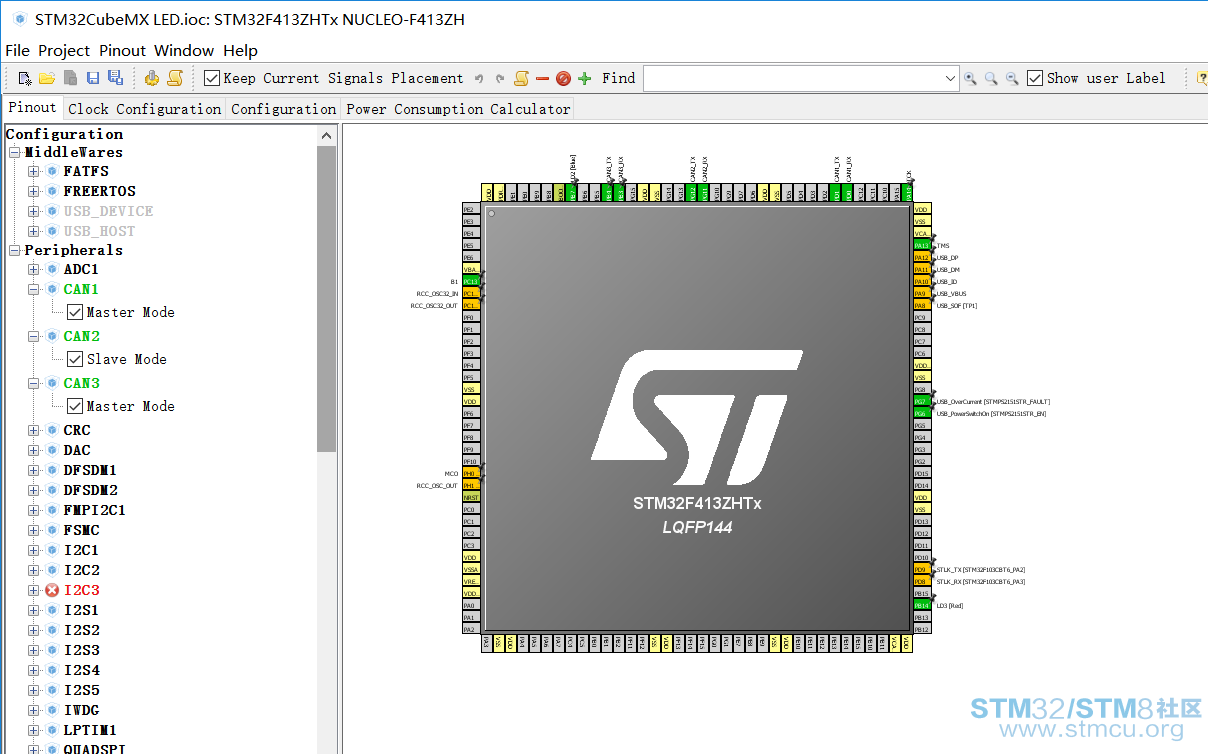Click the middle magnifier zoom icon
The width and height of the screenshot is (1208, 754).
(x=991, y=78)
